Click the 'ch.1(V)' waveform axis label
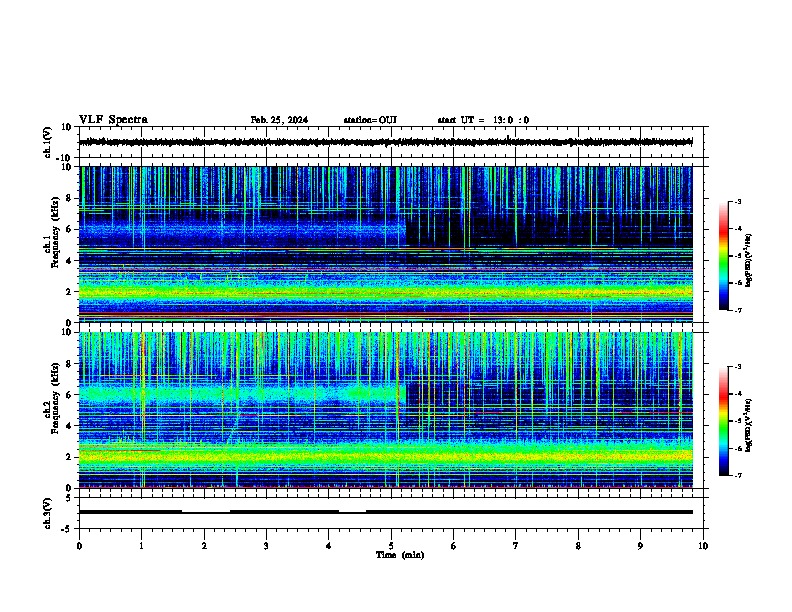The image size is (792, 612). click(48, 142)
